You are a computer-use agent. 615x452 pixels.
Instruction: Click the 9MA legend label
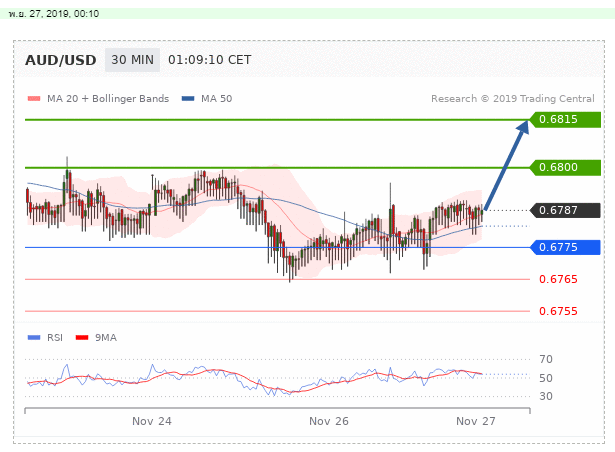106,337
